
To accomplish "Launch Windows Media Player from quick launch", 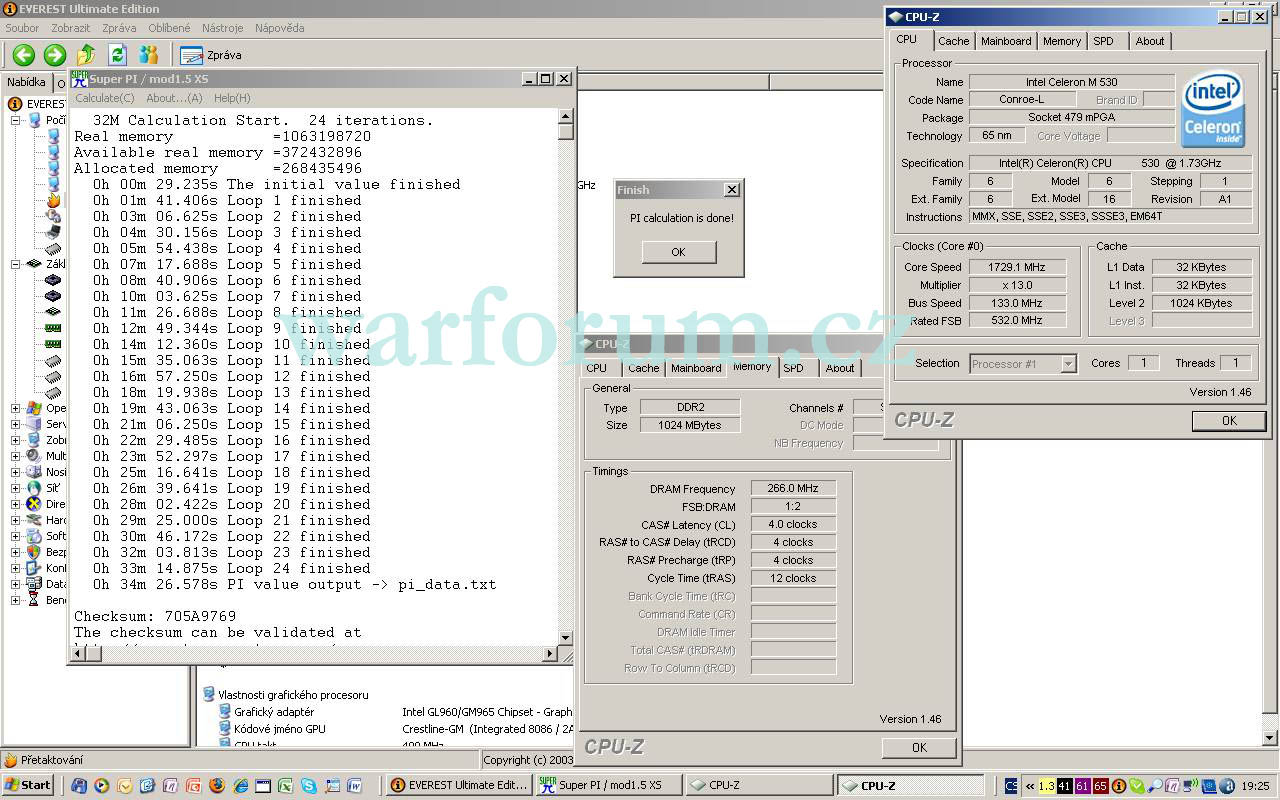I will [x=102, y=786].
